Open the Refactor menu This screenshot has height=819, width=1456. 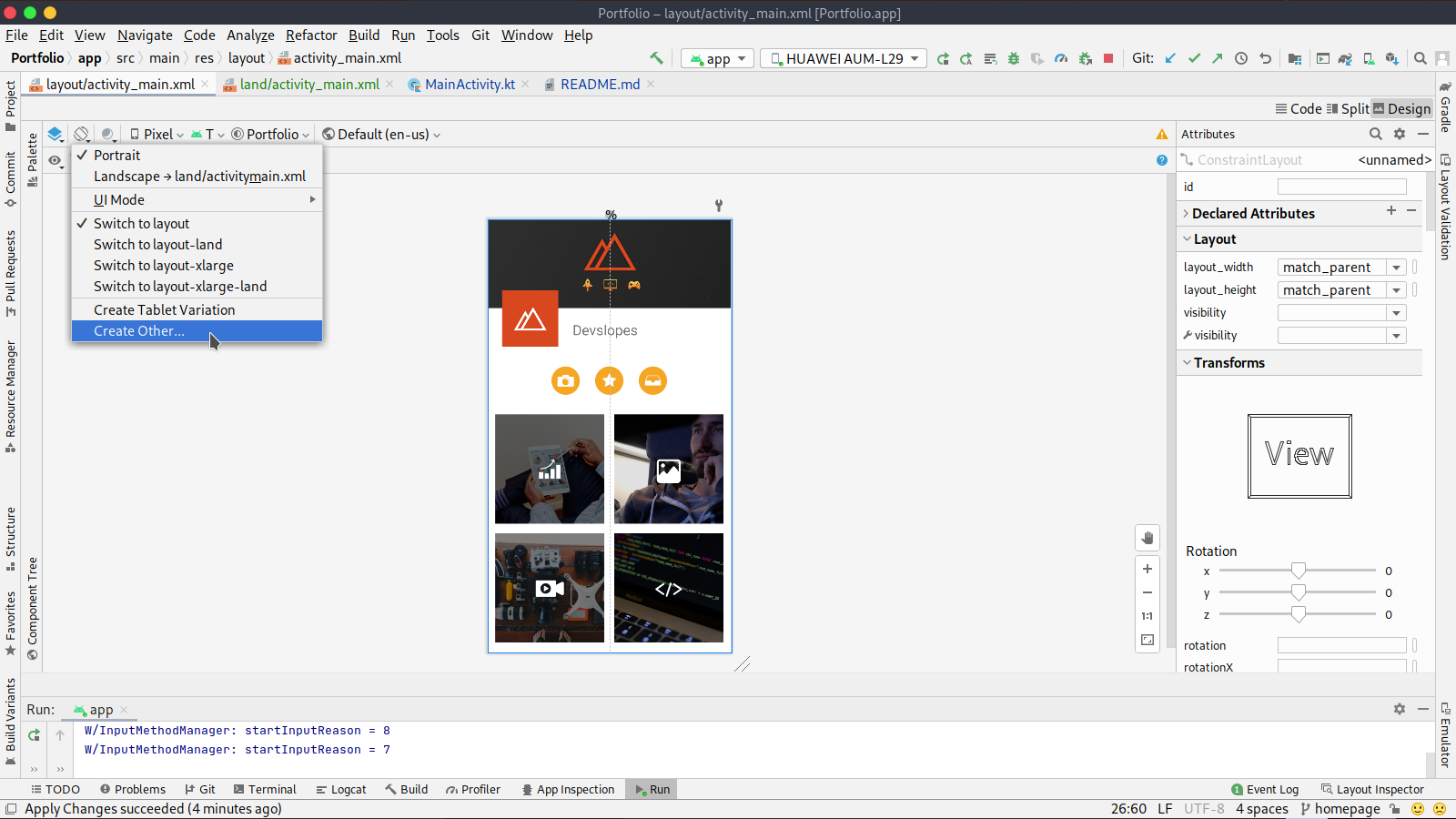(311, 35)
